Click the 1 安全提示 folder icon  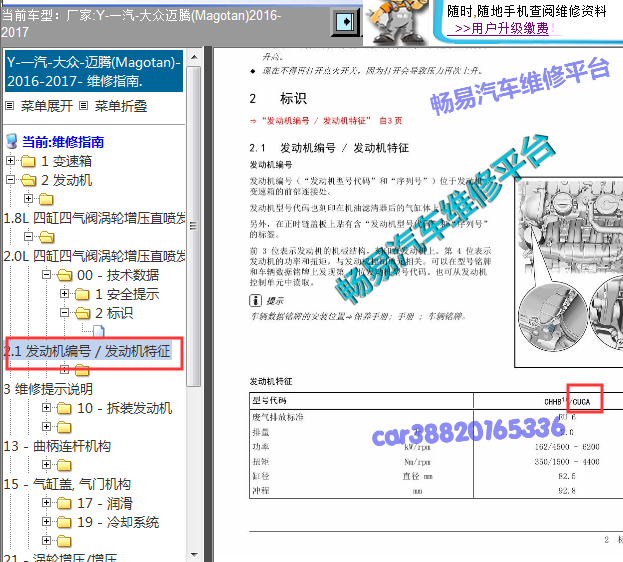82,294
